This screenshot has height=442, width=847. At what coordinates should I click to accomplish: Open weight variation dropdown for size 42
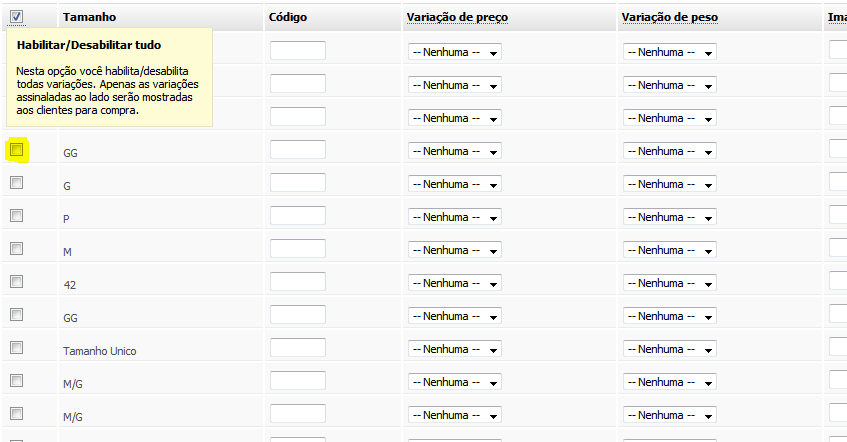(670, 283)
